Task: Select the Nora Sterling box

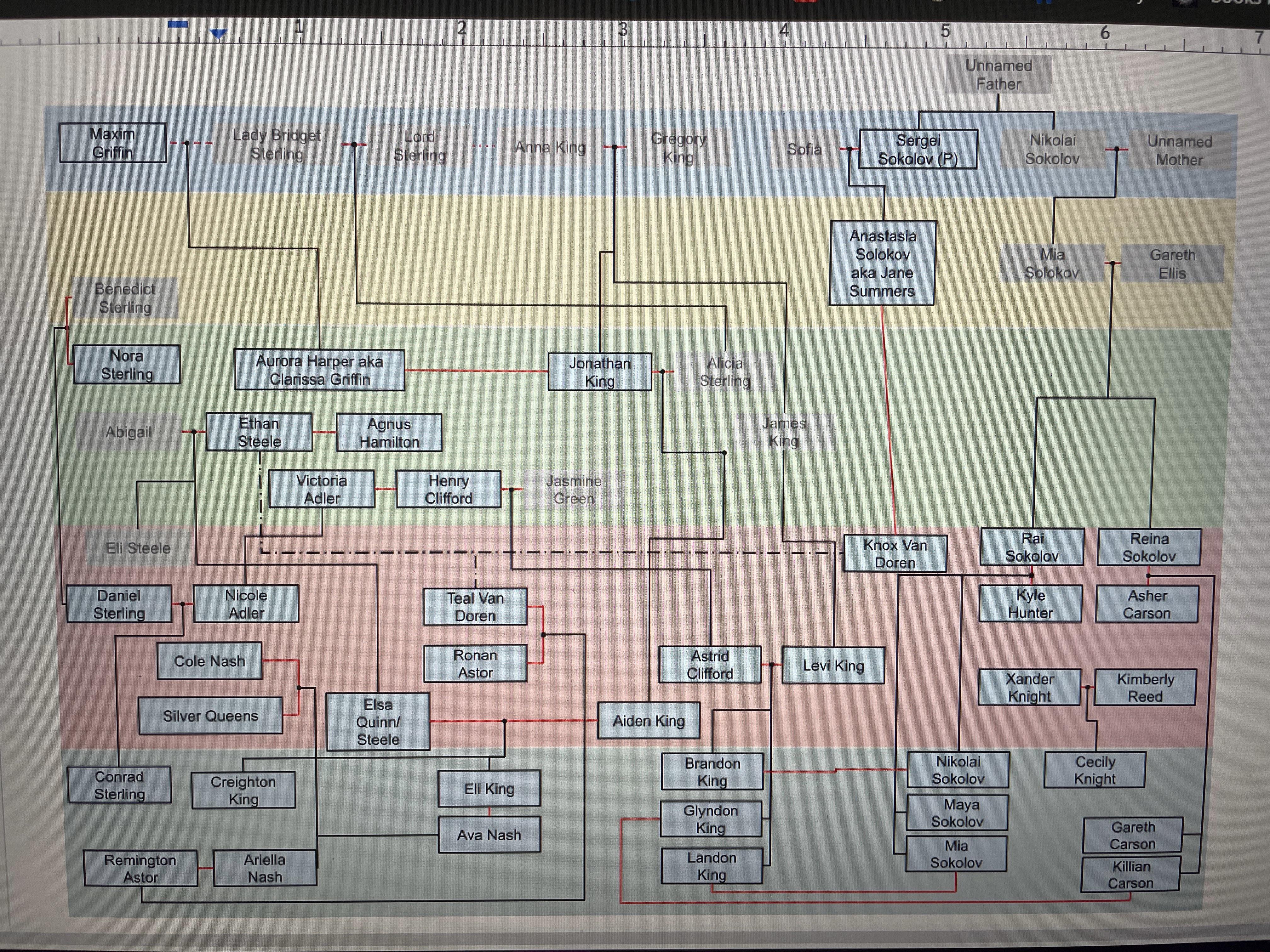Action: pyautogui.click(x=126, y=364)
